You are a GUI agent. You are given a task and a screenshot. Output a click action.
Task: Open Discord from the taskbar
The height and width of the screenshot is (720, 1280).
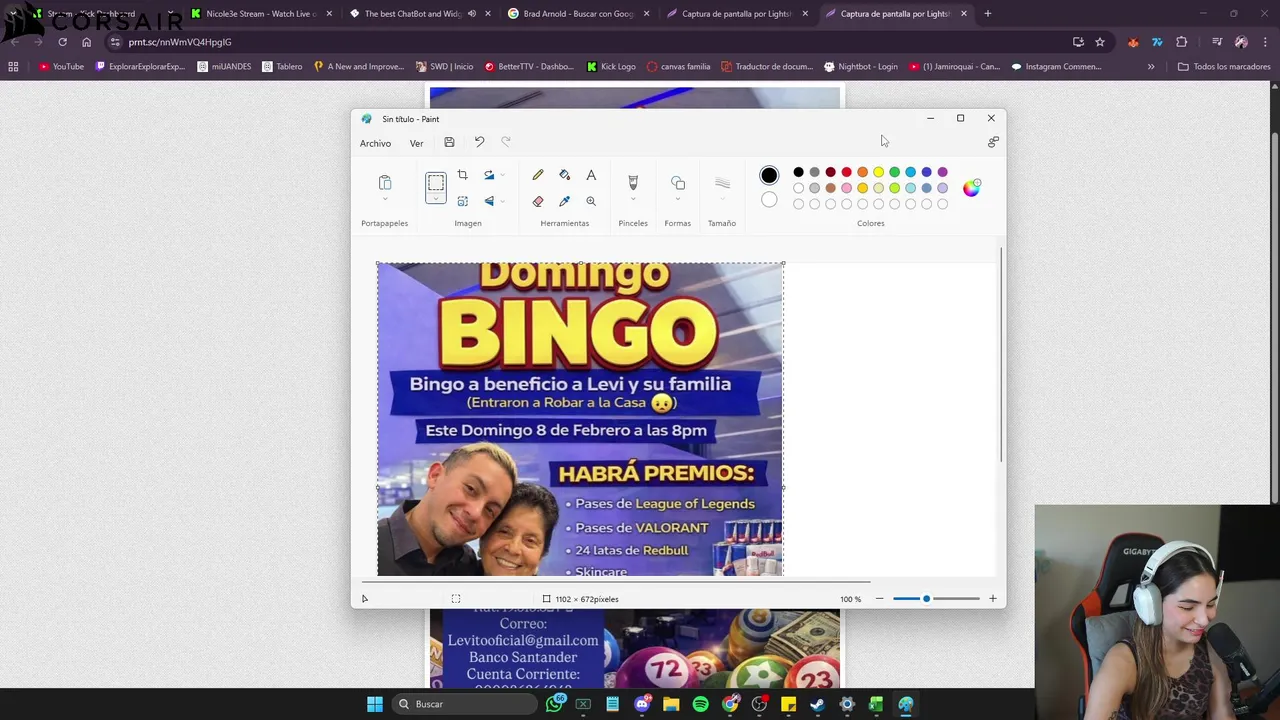[642, 704]
